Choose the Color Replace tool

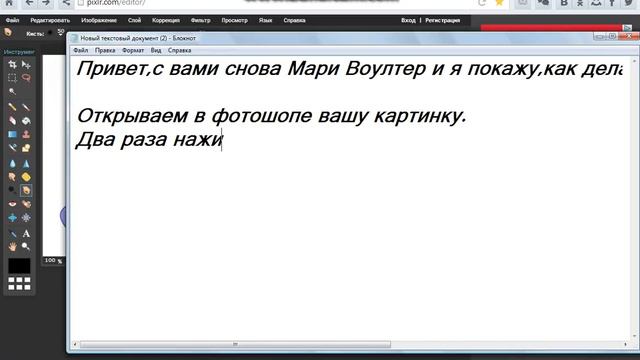(12, 148)
